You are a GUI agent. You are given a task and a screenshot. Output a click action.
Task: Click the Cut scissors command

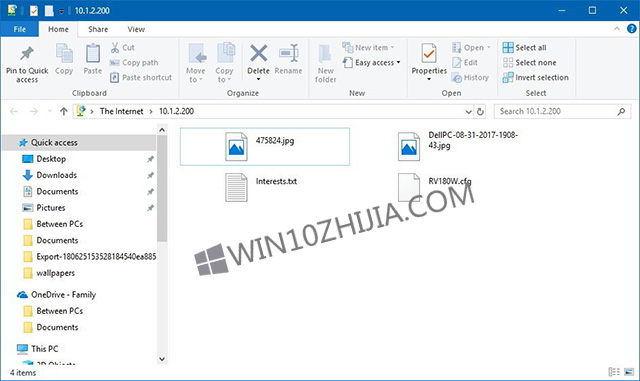(x=122, y=48)
